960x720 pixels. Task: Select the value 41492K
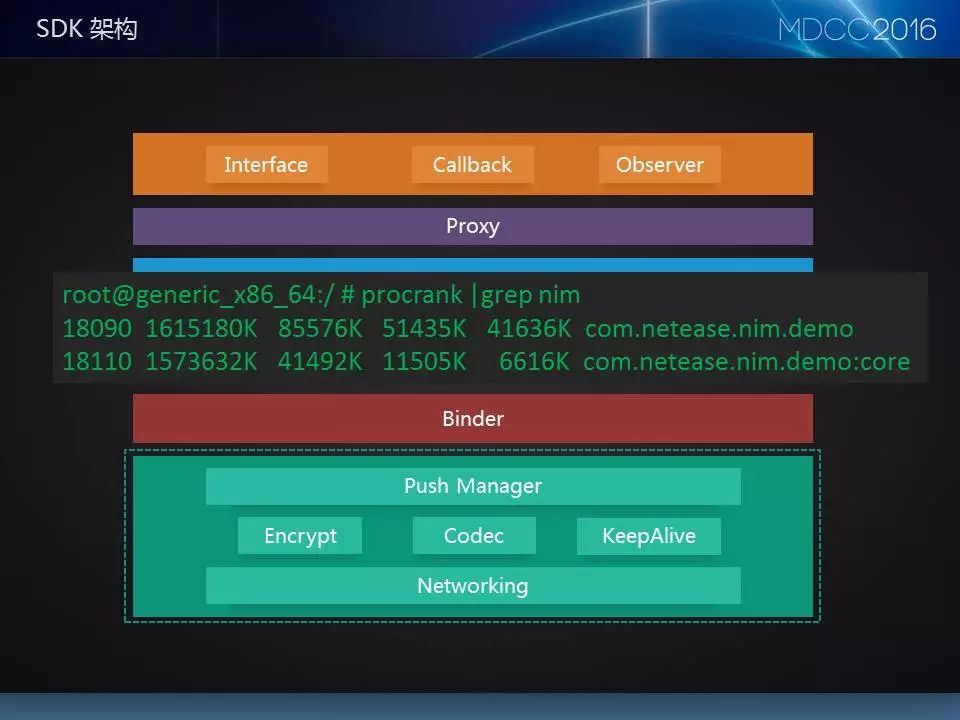point(320,361)
